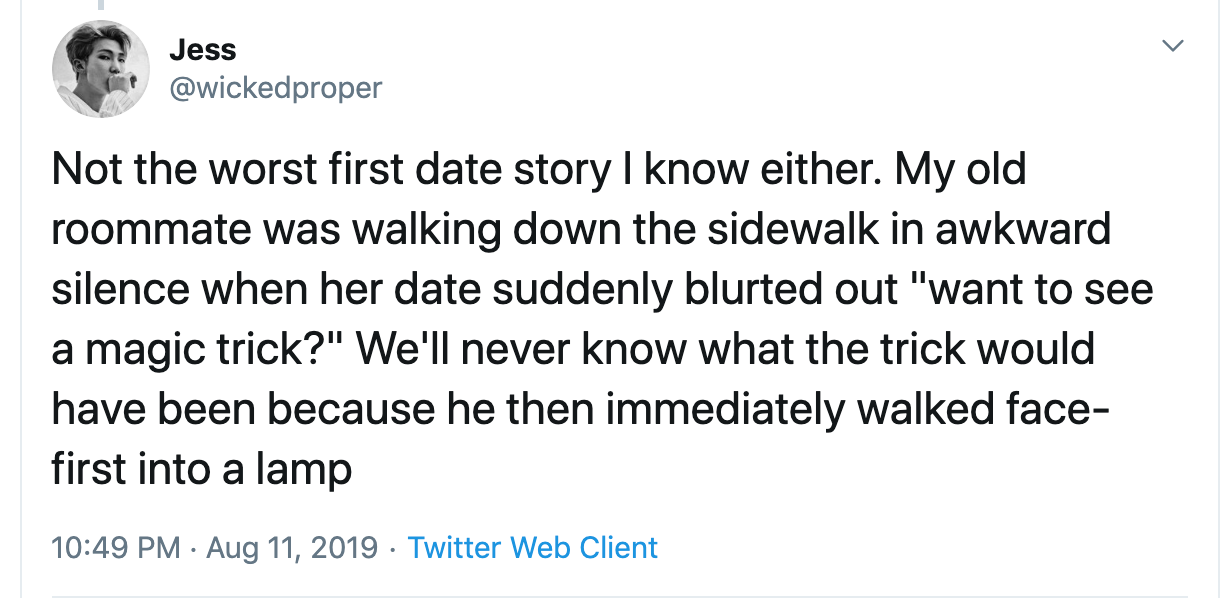Click the Aug 11, 2019 date
Screen dimensions: 1228x598
tap(292, 548)
